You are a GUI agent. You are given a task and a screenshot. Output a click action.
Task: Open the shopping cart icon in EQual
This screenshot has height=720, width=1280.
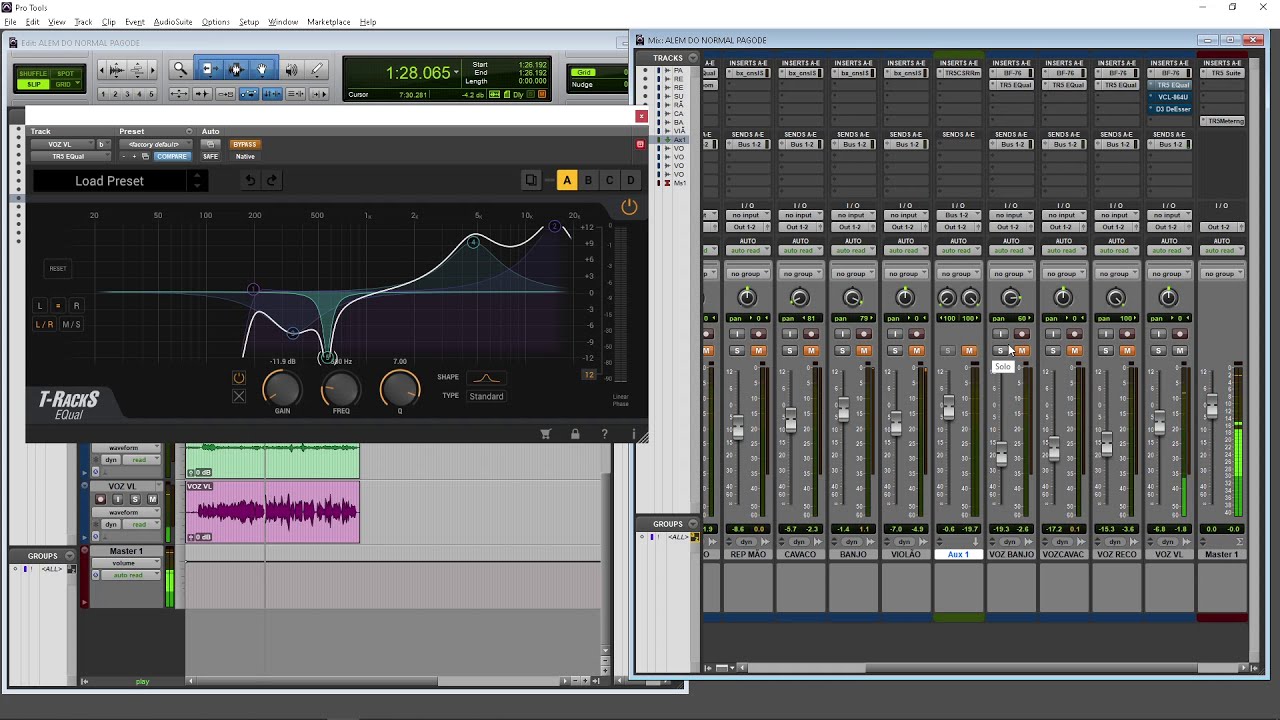pos(545,434)
